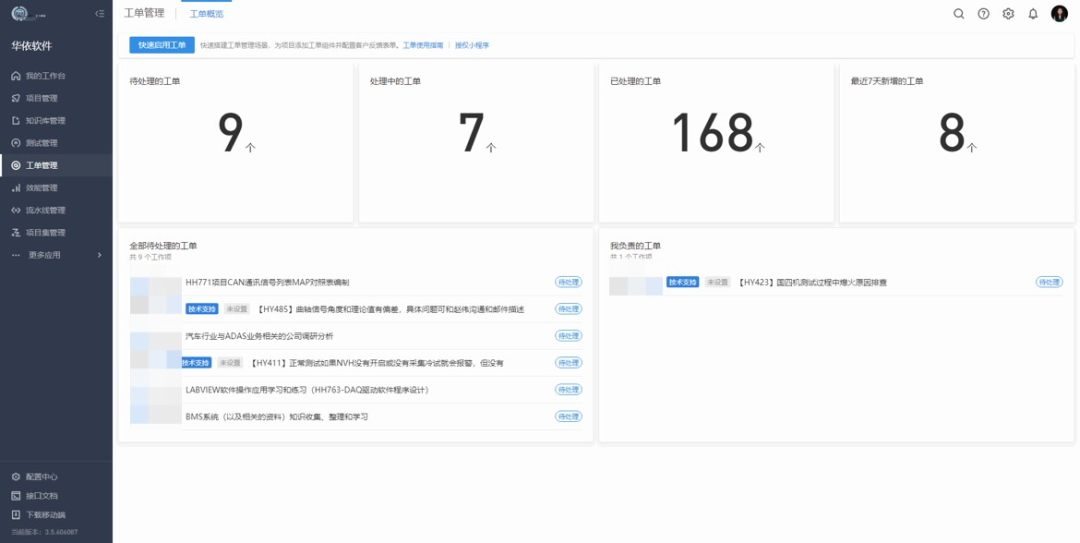The height and width of the screenshot is (543, 1080).
Task: Open the notifications bell
Action: click(1033, 14)
